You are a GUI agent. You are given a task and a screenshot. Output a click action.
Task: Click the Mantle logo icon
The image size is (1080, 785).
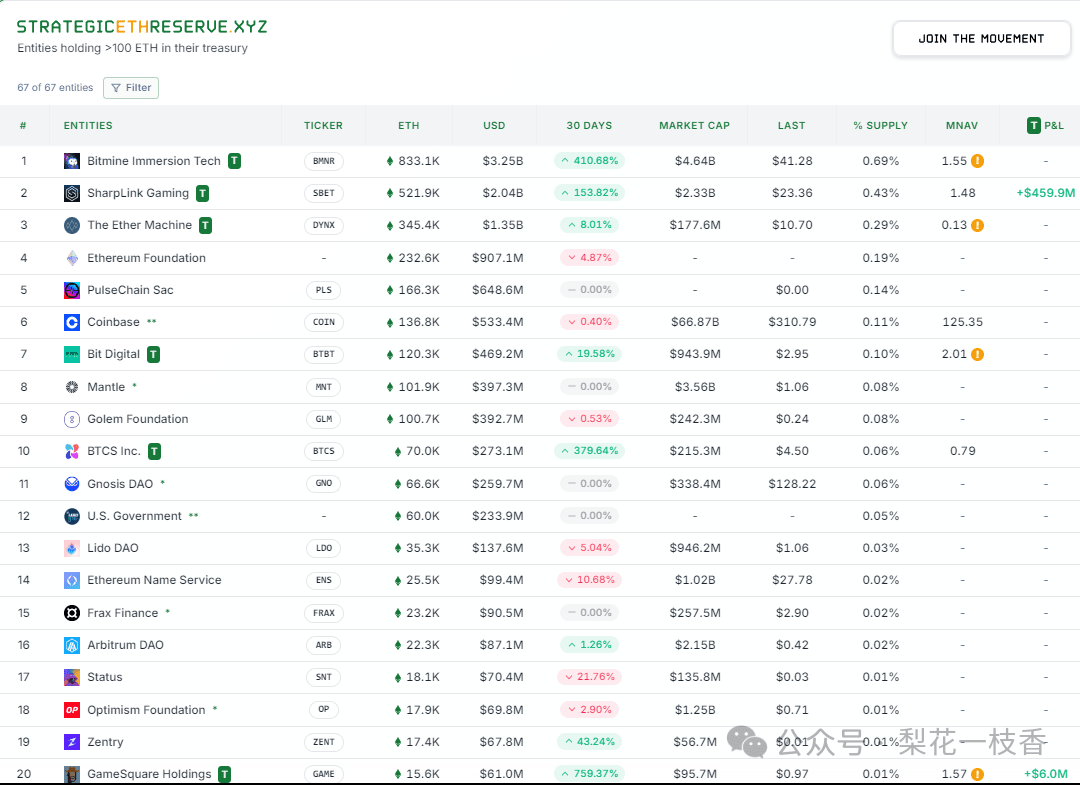coord(72,387)
